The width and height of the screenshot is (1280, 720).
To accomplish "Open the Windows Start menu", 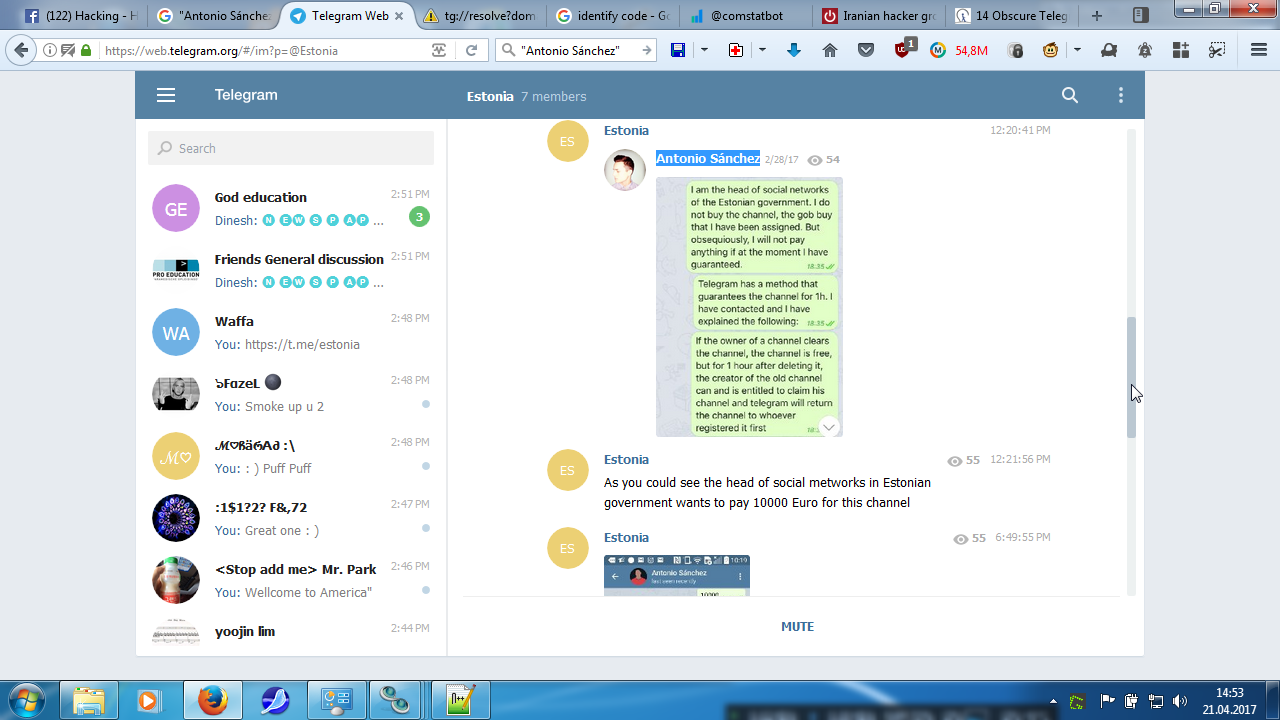I will (27, 700).
